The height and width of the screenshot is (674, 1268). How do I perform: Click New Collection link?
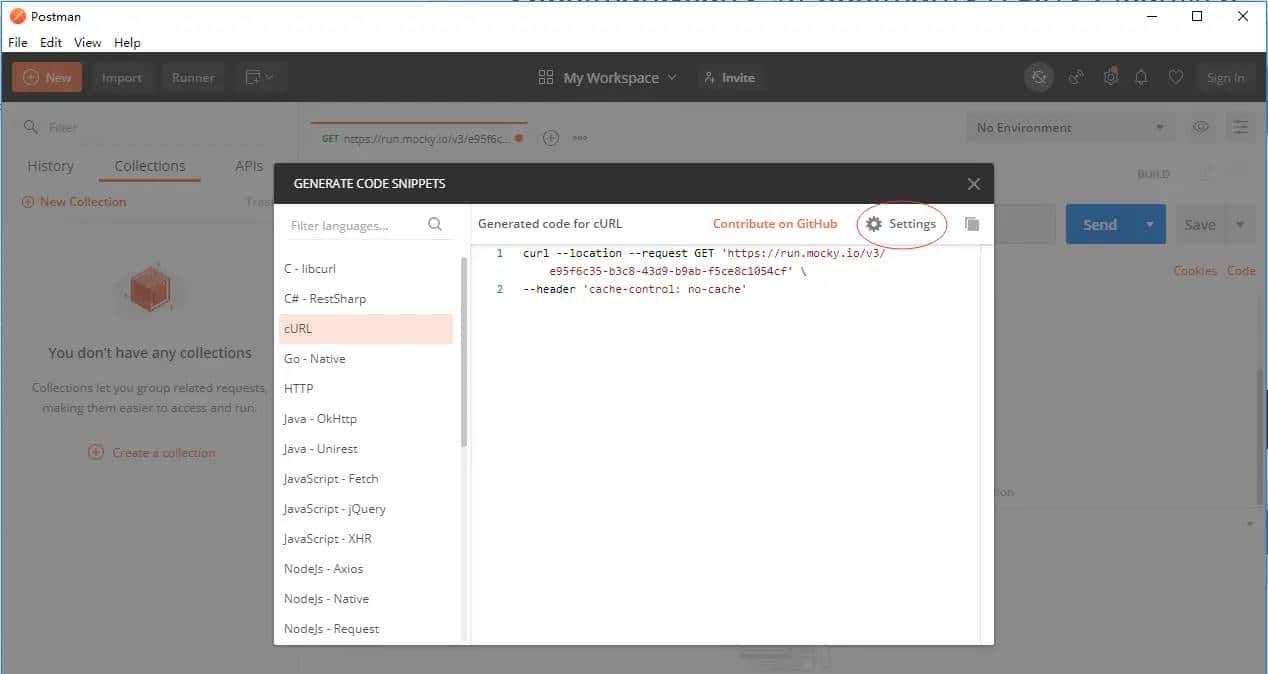[x=74, y=201]
